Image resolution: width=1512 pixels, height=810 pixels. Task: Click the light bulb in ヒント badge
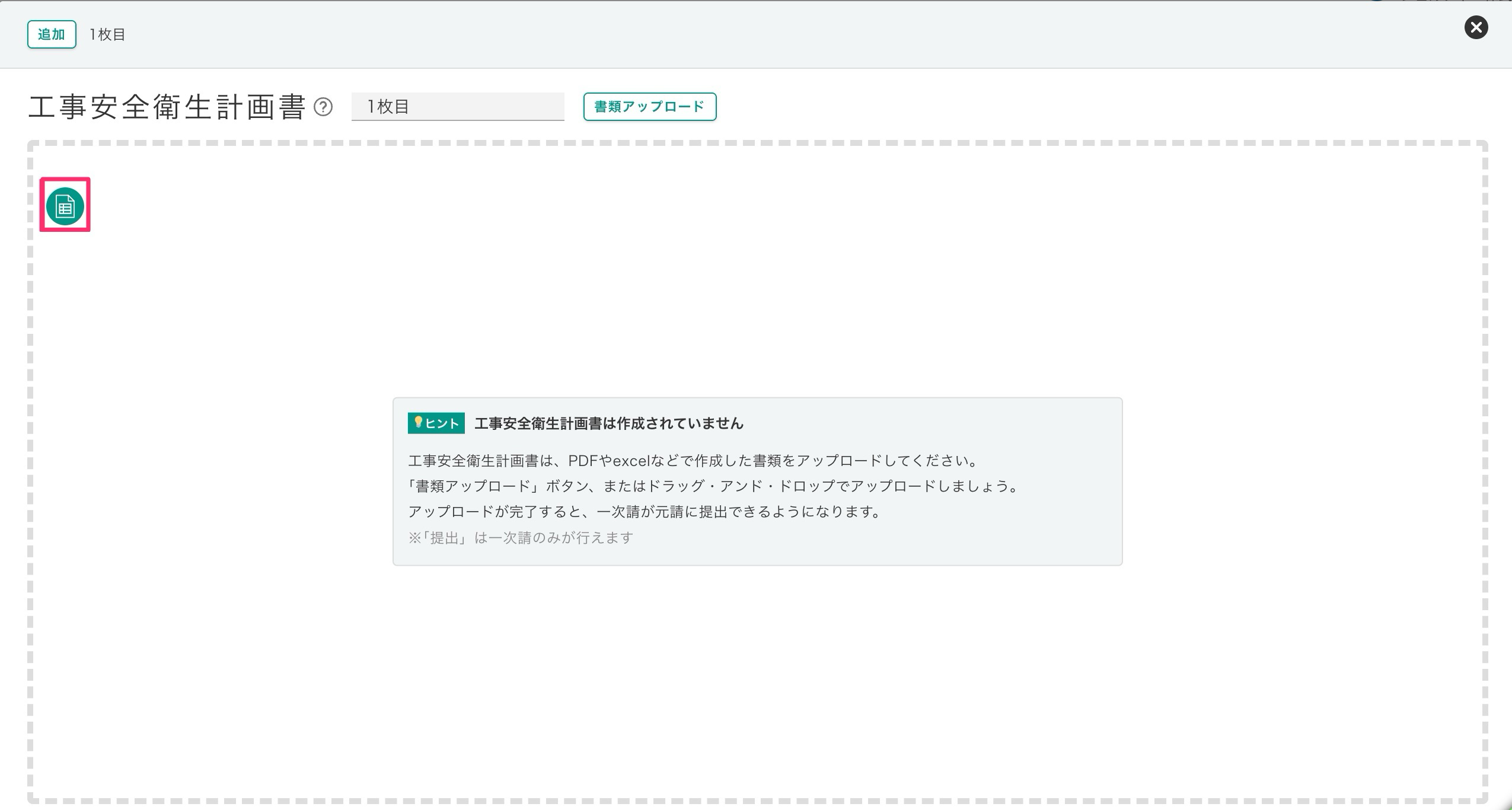pyautogui.click(x=418, y=422)
